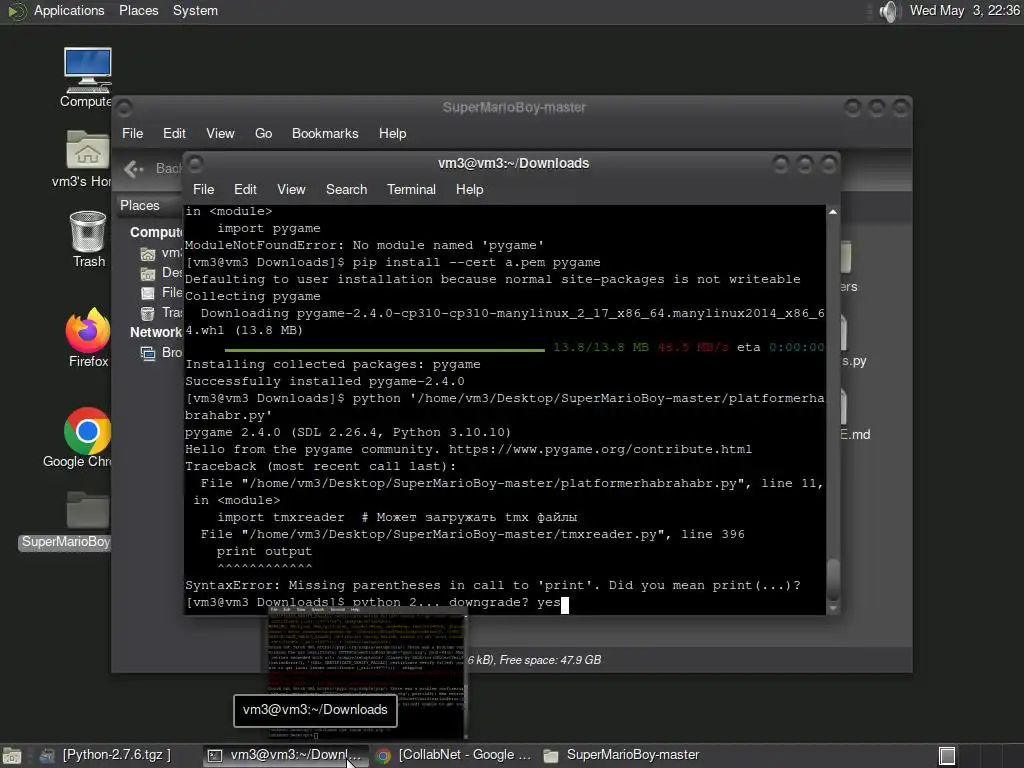Viewport: 1024px width, 768px height.
Task: Open terminal File menu
Action: coord(203,189)
